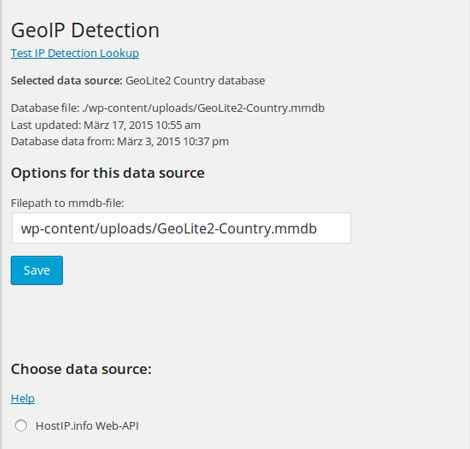Click the Options for this data source heading

pos(108,173)
